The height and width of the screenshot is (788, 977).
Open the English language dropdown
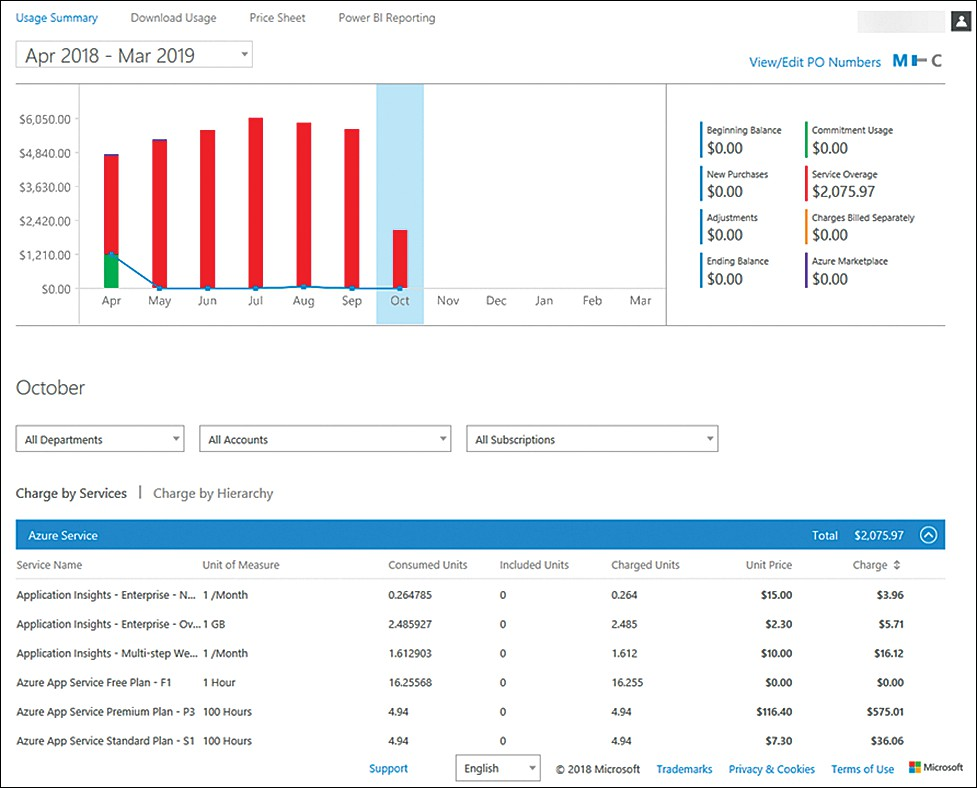coord(498,768)
